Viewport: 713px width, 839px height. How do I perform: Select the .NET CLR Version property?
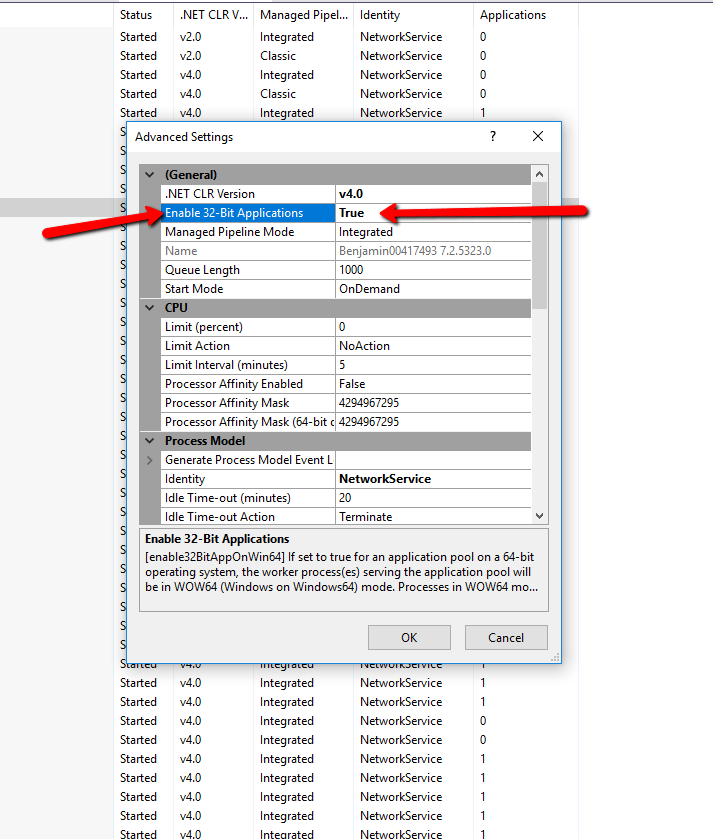pos(248,194)
